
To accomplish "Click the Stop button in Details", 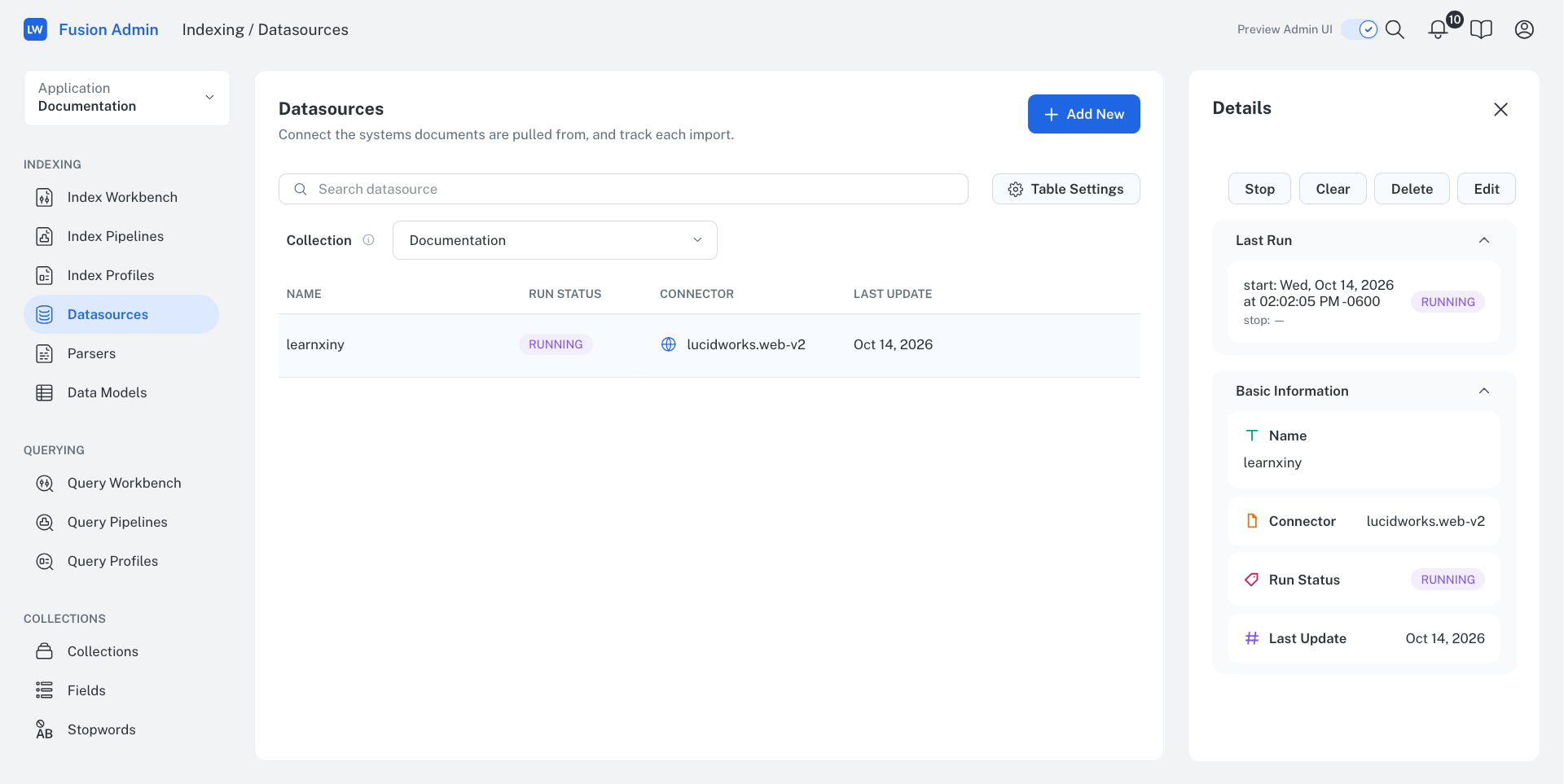I will [x=1259, y=189].
